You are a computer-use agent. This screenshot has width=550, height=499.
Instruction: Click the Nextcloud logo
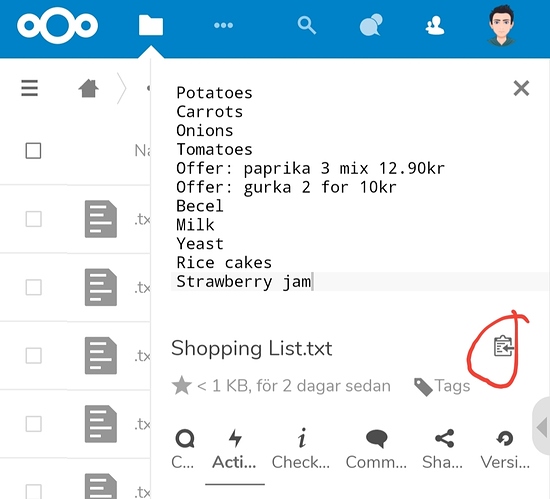pyautogui.click(x=58, y=26)
